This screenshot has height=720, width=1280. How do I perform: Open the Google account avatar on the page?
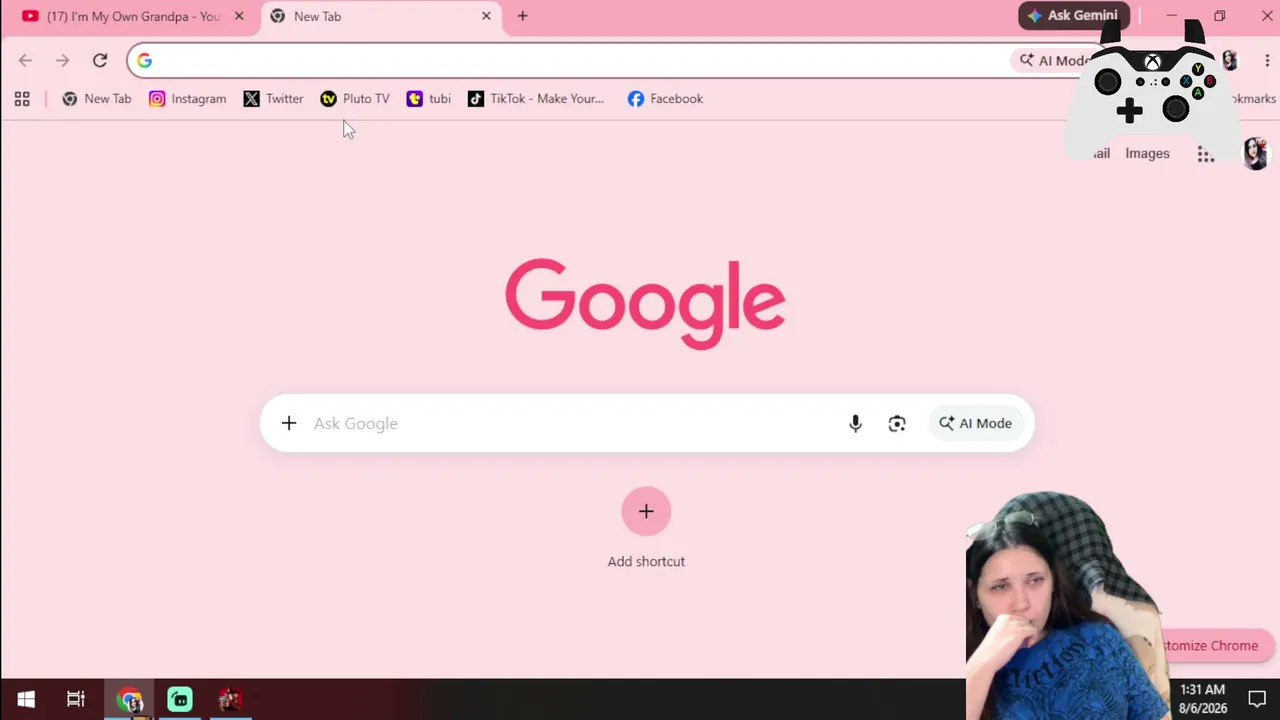[x=1255, y=154]
